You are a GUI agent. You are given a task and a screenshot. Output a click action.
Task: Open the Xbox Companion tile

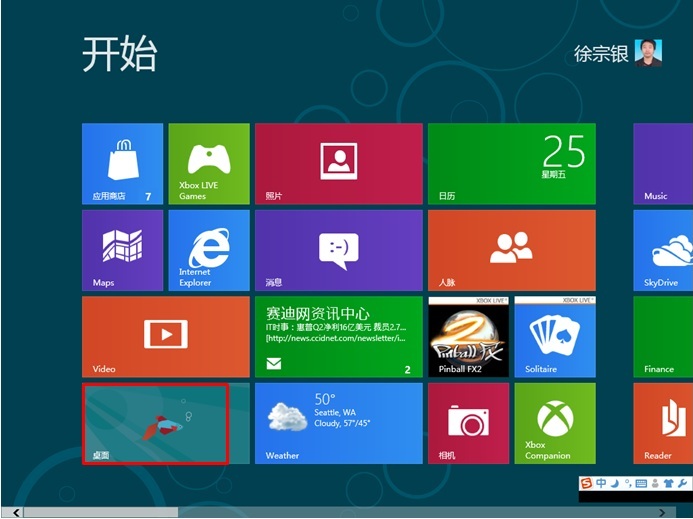pos(555,424)
